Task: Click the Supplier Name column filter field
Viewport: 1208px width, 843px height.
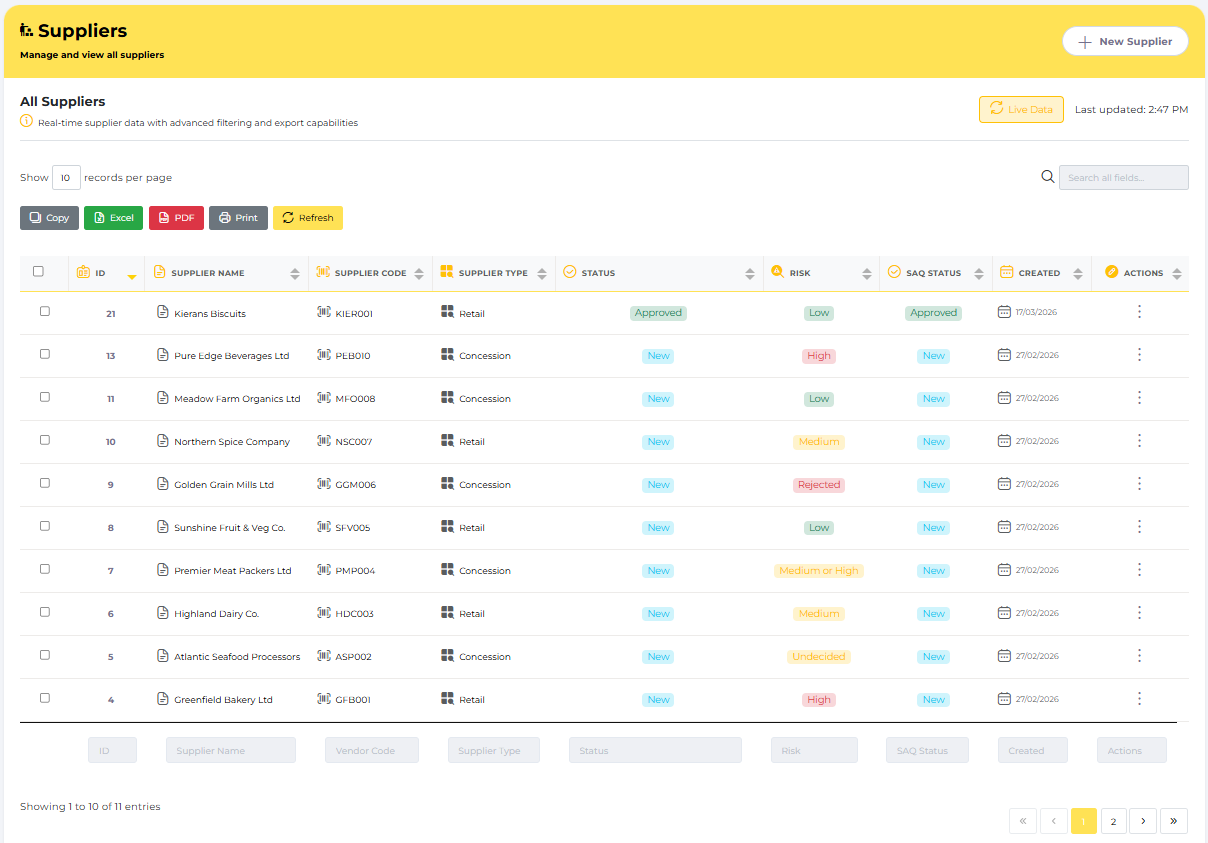Action: (x=230, y=750)
